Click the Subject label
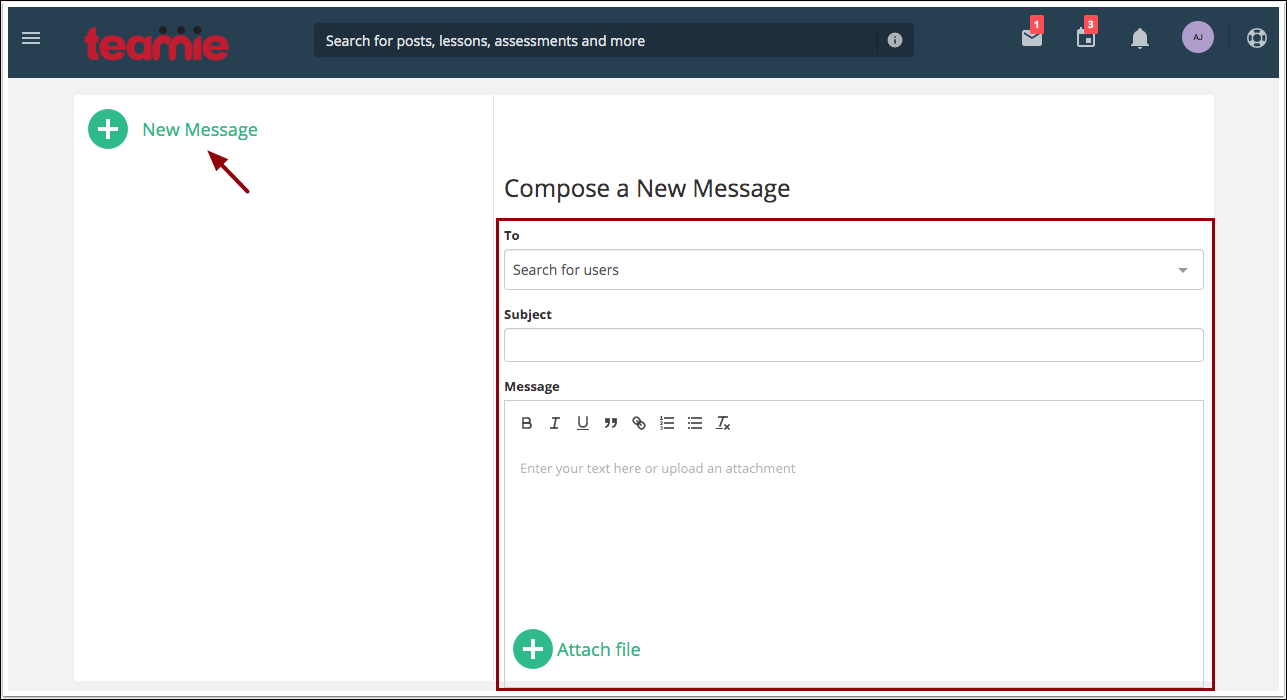1287x700 pixels. point(528,314)
